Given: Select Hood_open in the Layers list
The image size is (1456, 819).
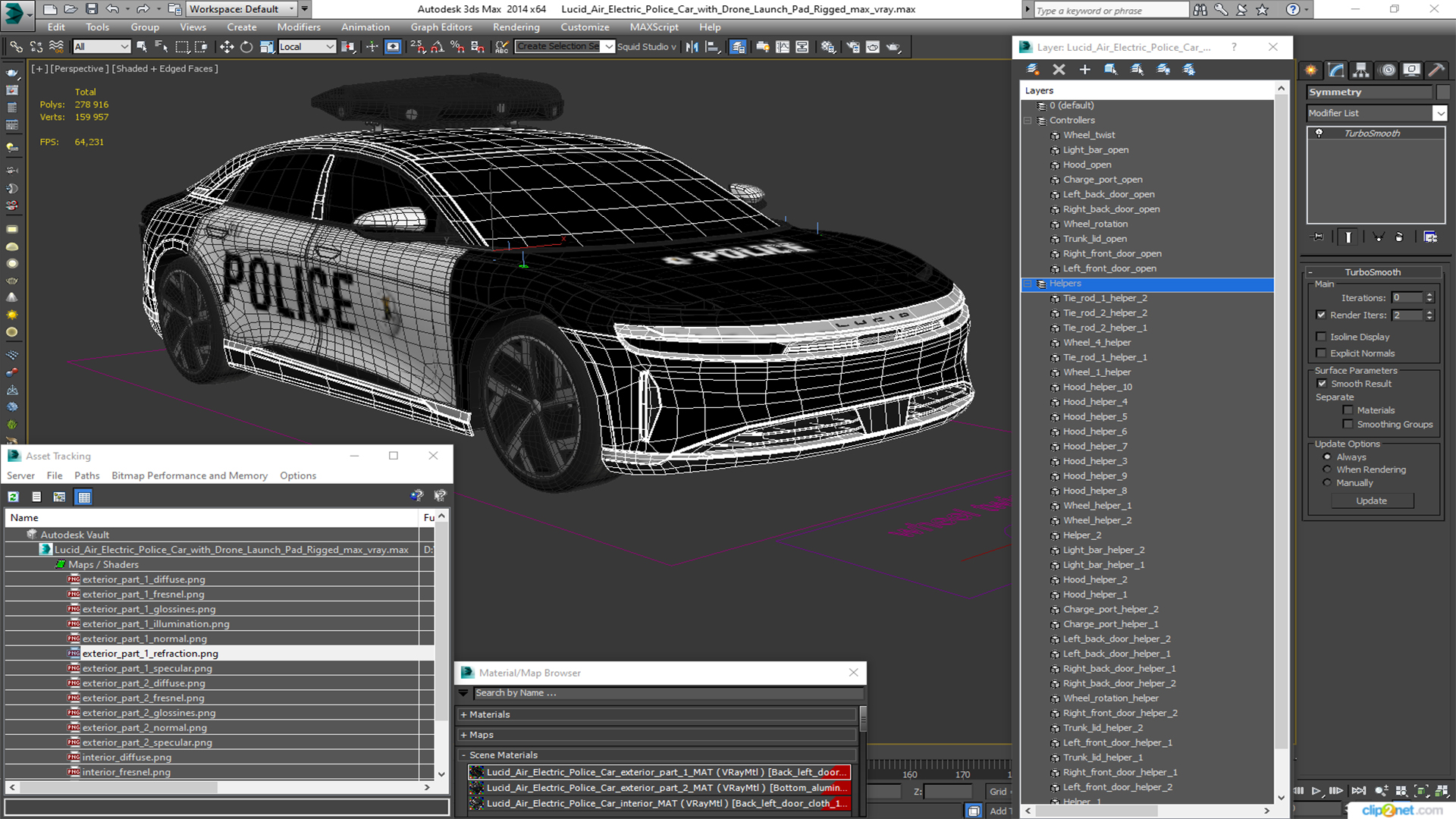Looking at the screenshot, I should (x=1087, y=165).
